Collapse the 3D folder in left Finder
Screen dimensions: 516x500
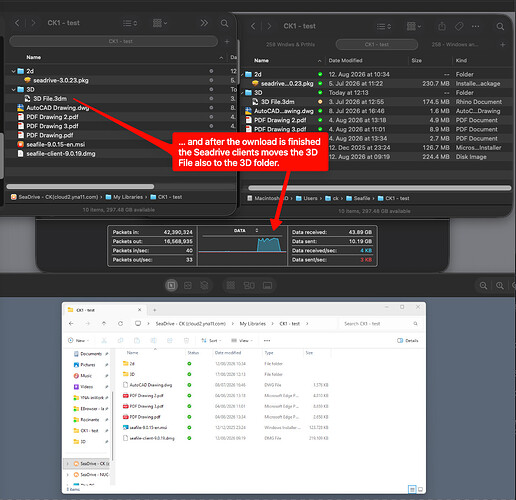[13, 89]
